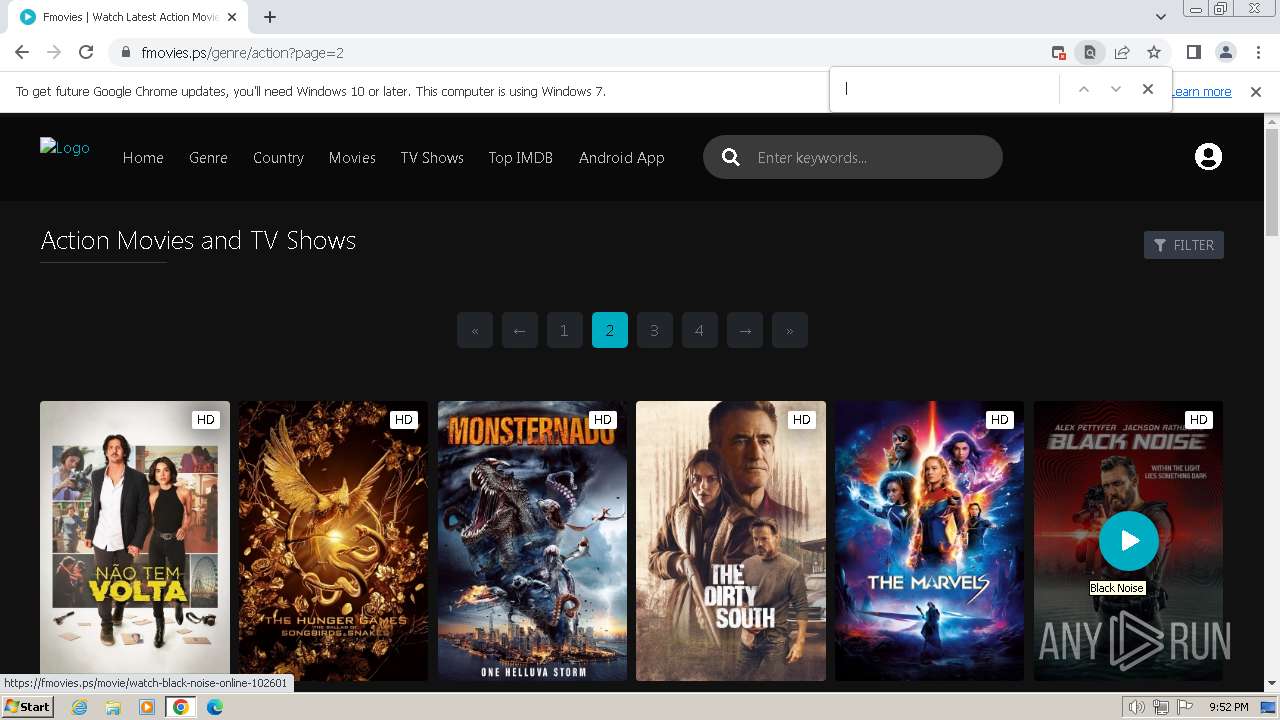Open the Movies nav link
This screenshot has height=720, width=1280.
352,157
